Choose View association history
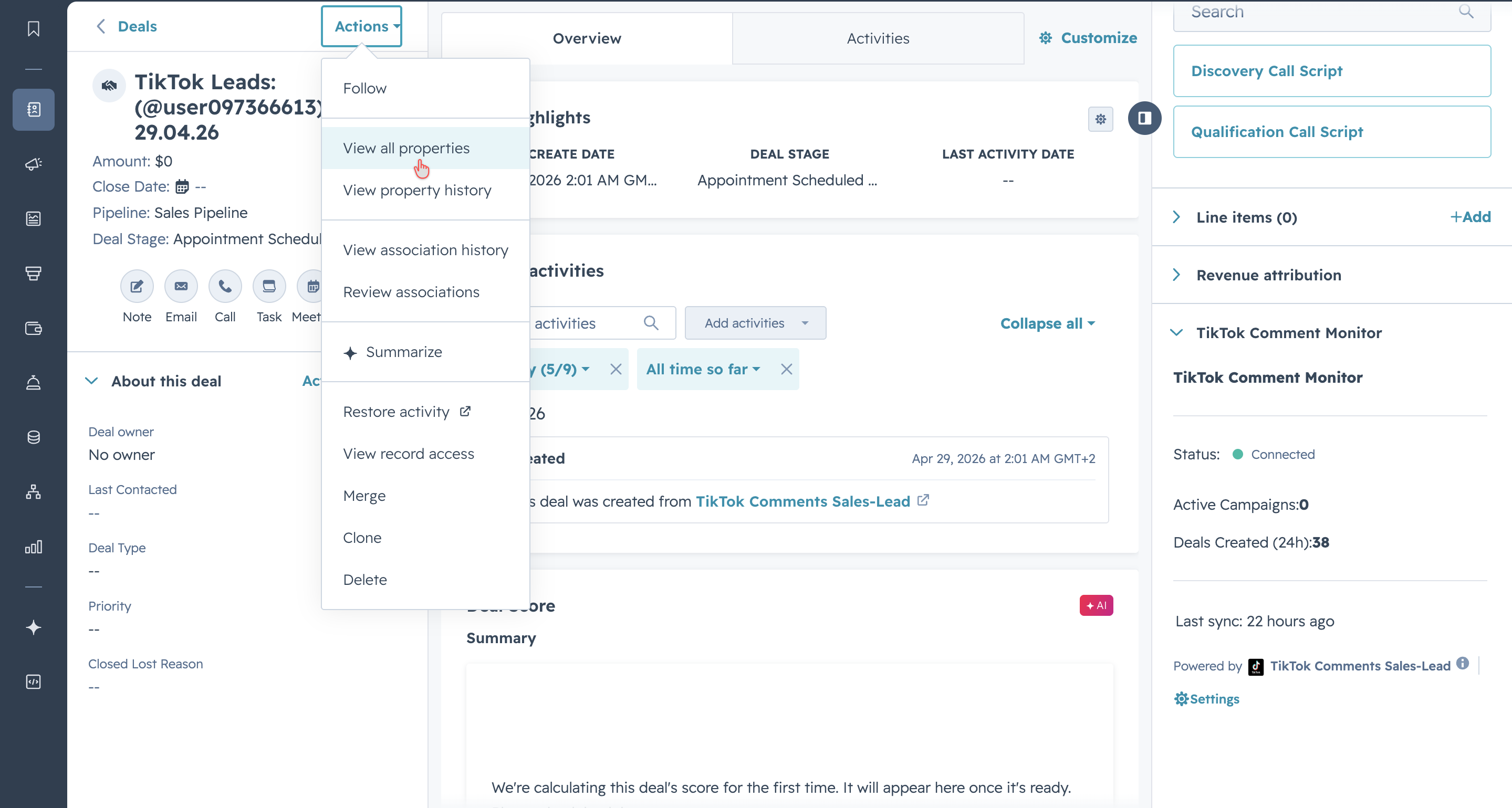Screen dimensions: 1512x808 tap(425, 250)
